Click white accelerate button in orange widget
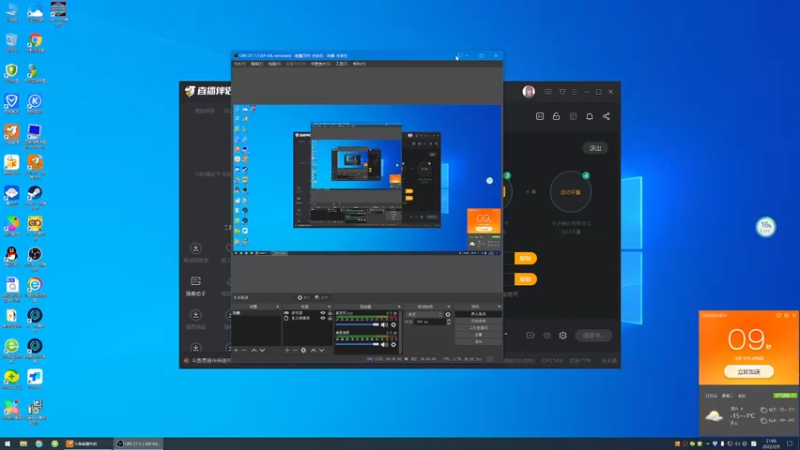This screenshot has width=800, height=450. 748,371
